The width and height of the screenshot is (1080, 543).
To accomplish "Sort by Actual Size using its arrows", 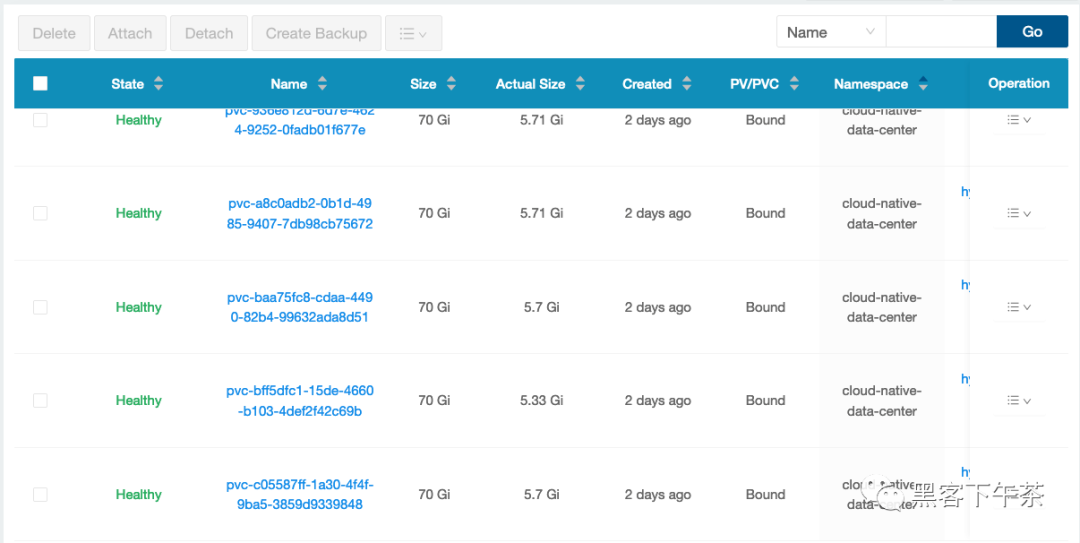I will click(580, 84).
